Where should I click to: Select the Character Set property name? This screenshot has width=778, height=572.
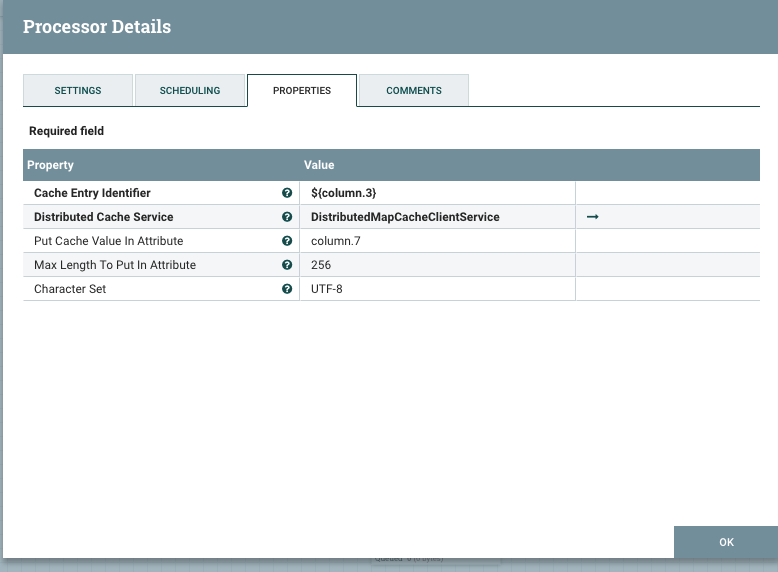(x=70, y=289)
